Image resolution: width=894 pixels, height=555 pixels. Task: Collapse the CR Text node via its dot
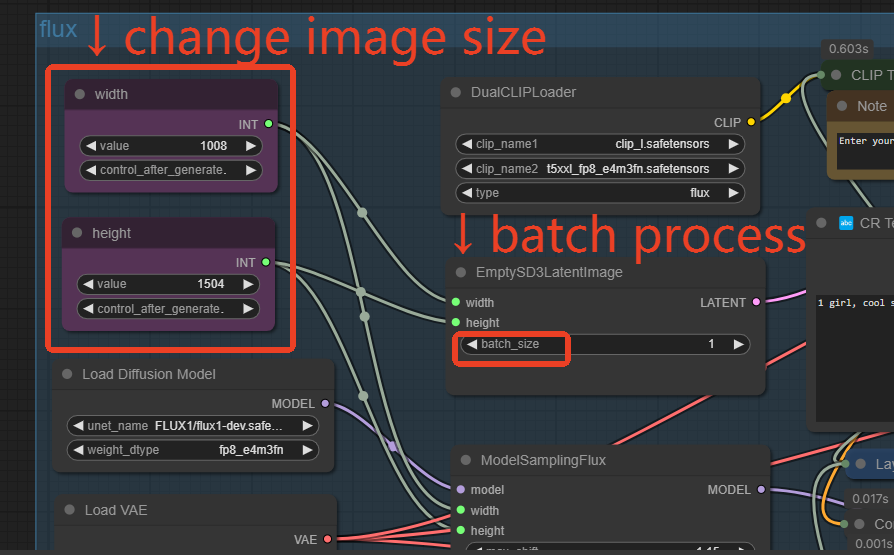point(821,223)
